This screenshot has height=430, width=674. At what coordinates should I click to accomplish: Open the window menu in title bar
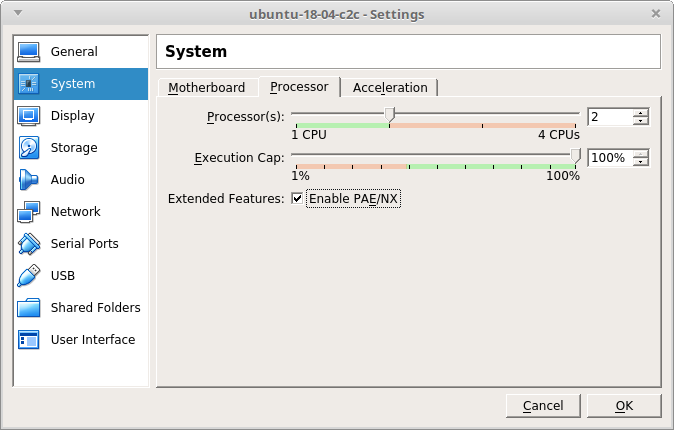pos(18,14)
